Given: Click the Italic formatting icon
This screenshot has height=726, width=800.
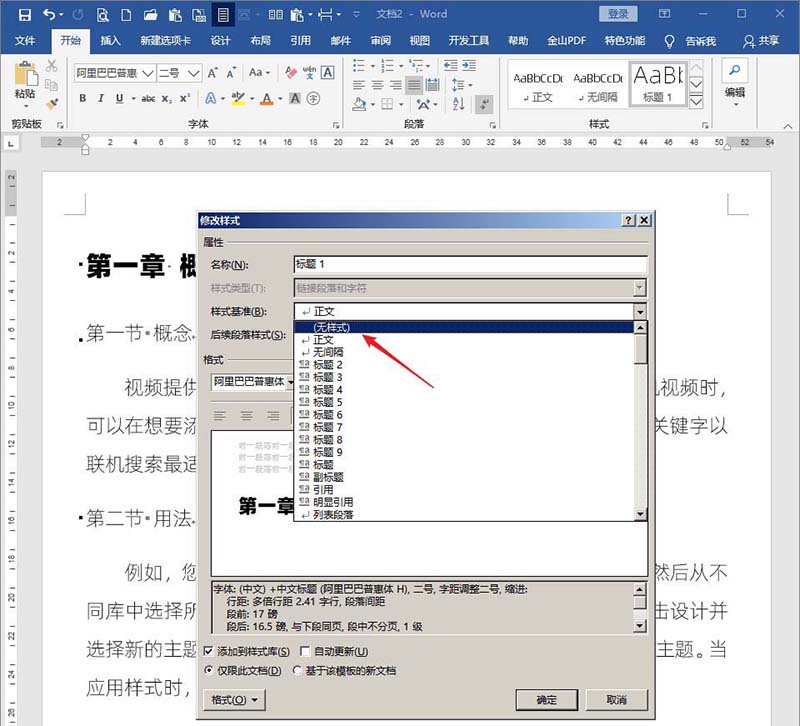Looking at the screenshot, I should (101, 98).
